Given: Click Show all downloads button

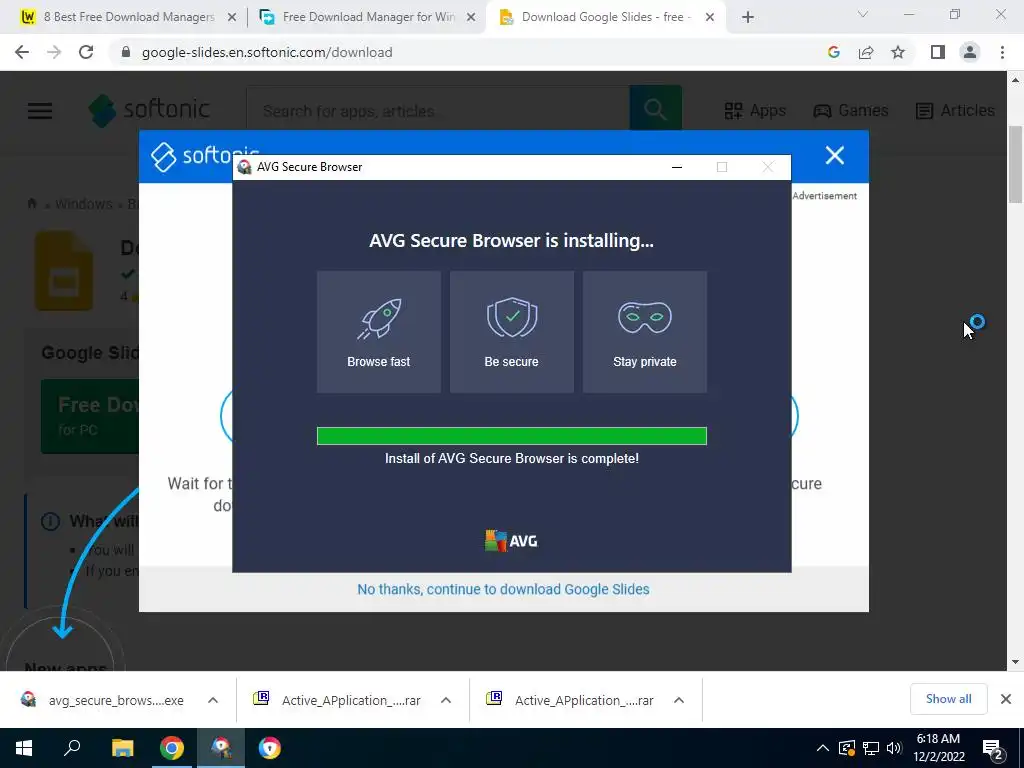Looking at the screenshot, I should (948, 699).
